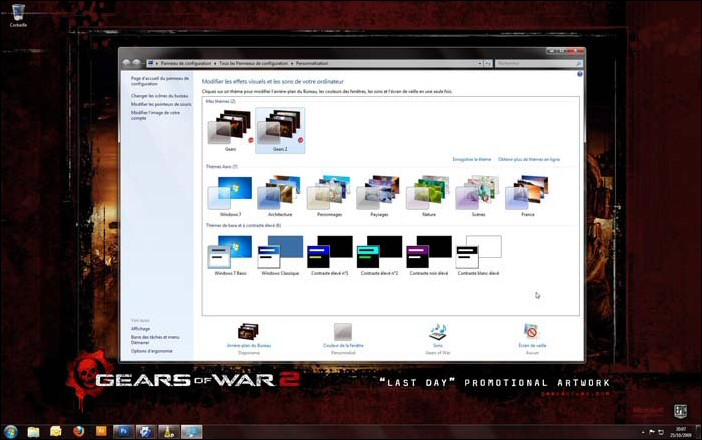Launch Firefox from the taskbar
This screenshot has height=440, width=702.
click(78, 431)
